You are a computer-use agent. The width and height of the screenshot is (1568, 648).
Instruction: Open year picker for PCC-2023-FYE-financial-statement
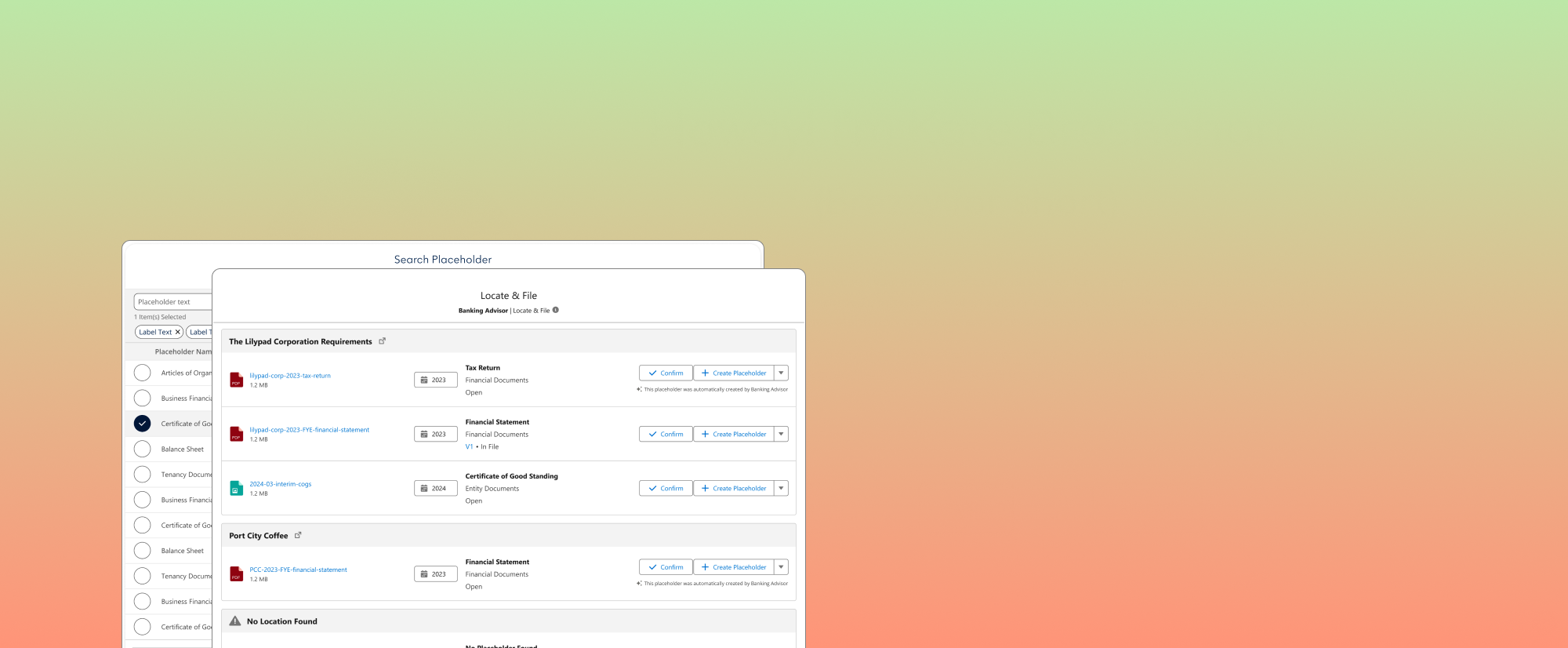tap(436, 574)
